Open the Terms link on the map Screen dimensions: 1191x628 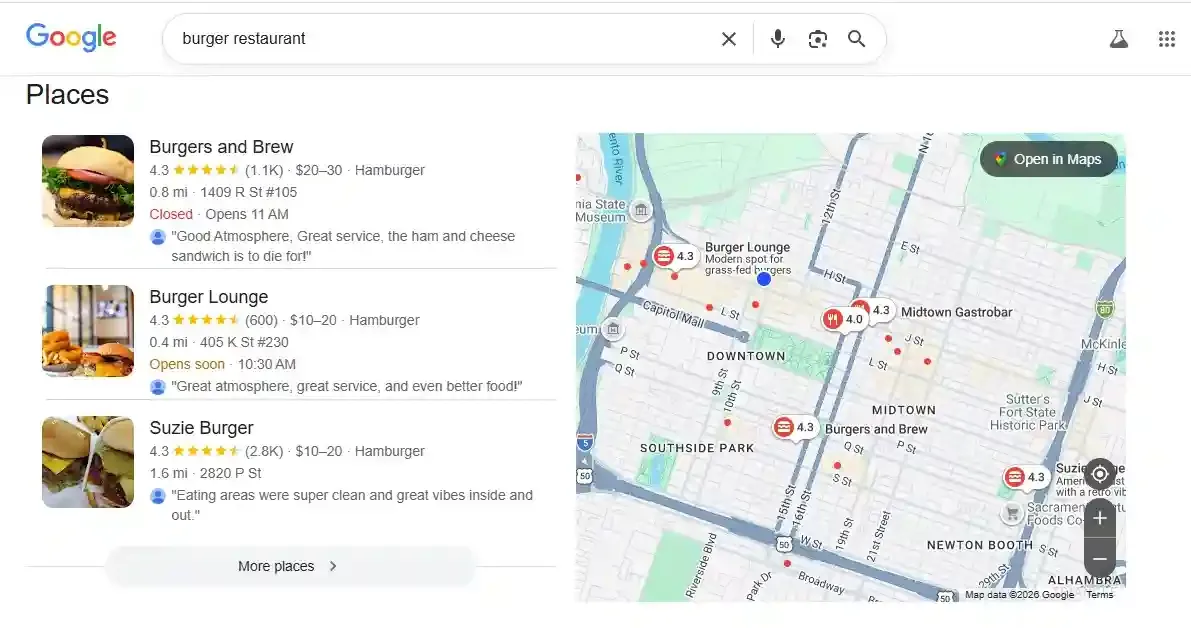[x=1099, y=594]
